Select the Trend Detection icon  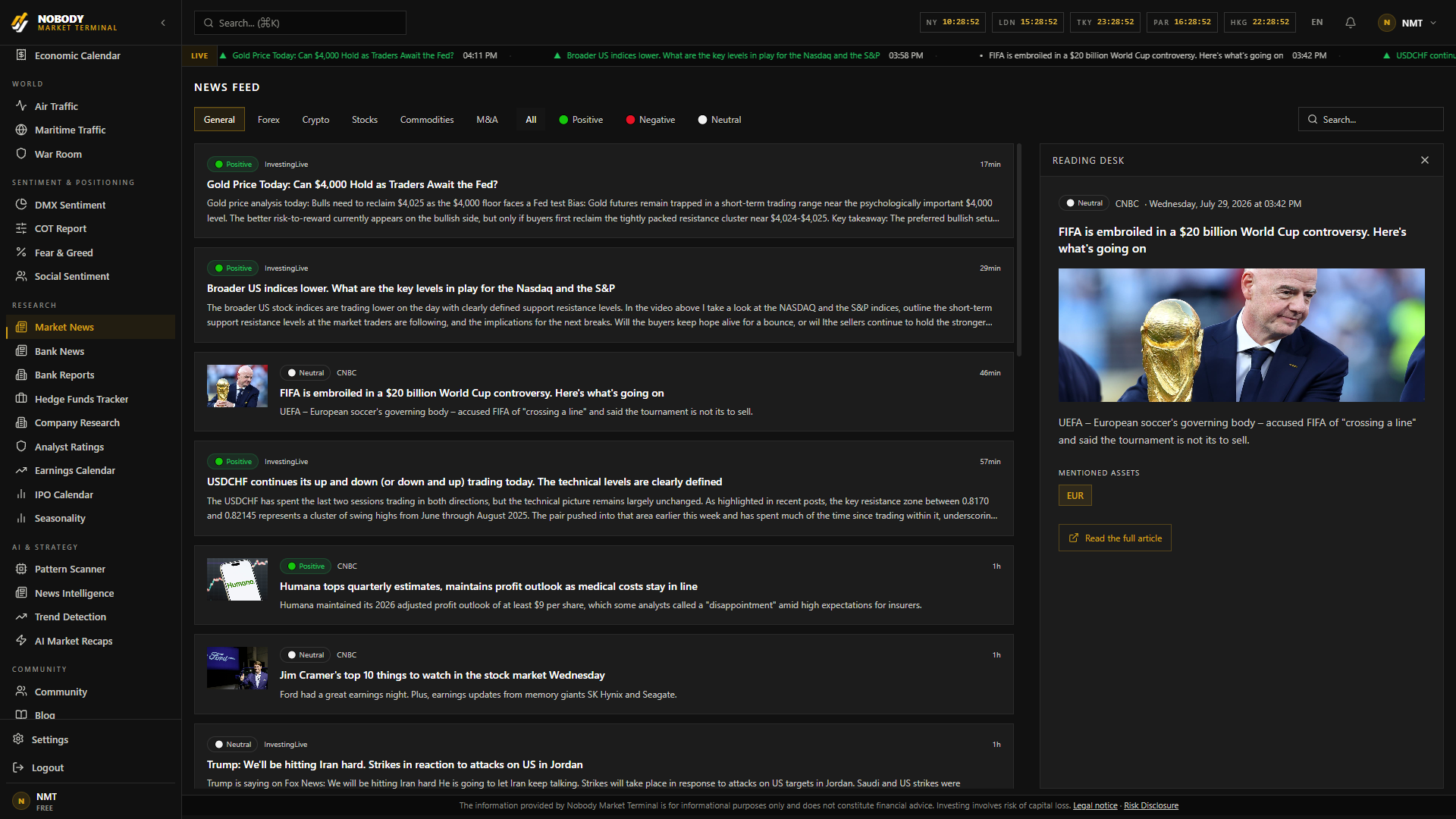(21, 617)
